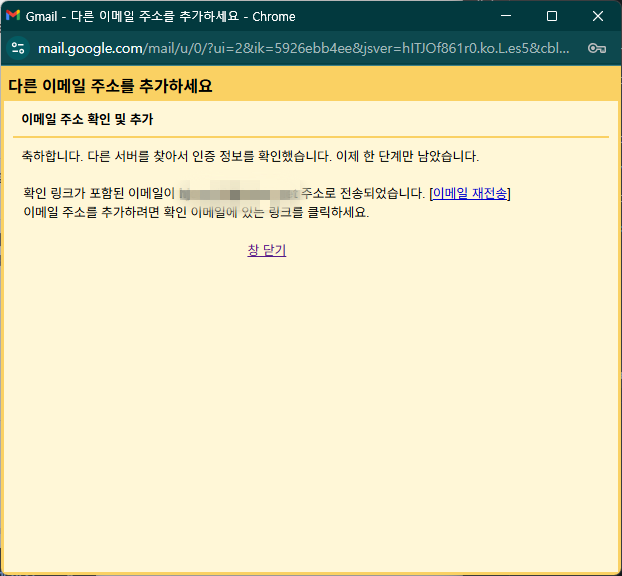The width and height of the screenshot is (622, 576).
Task: Open the site information icon beside the URL
Action: [18, 48]
